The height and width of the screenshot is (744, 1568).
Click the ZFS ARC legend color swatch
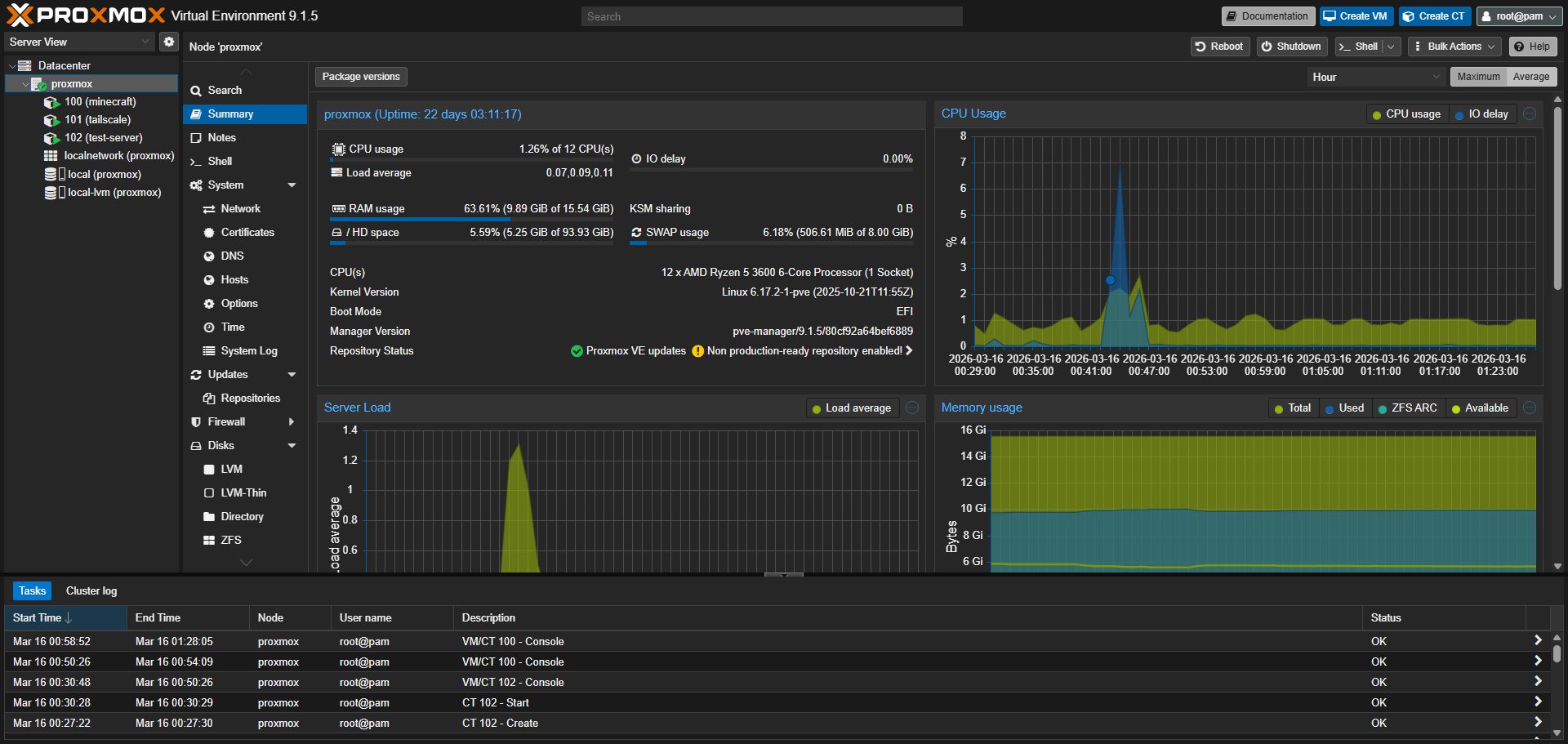pyautogui.click(x=1383, y=409)
